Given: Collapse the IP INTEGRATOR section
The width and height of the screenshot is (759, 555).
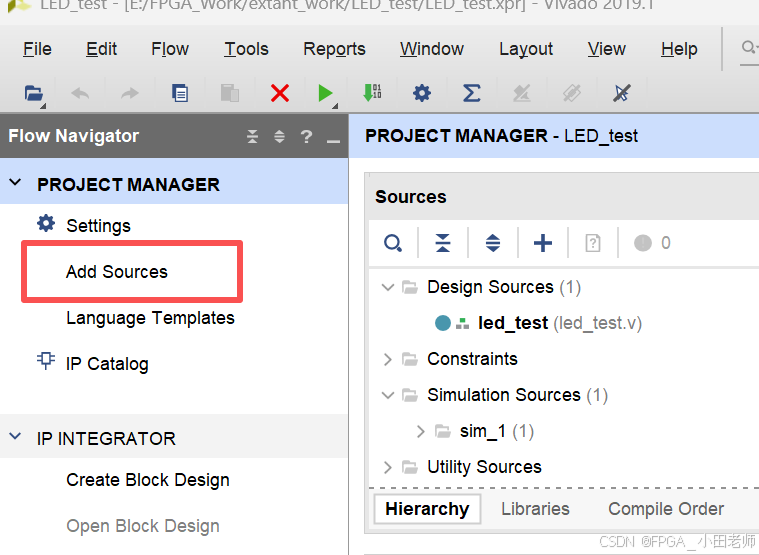Looking at the screenshot, I should pyautogui.click(x=15, y=438).
